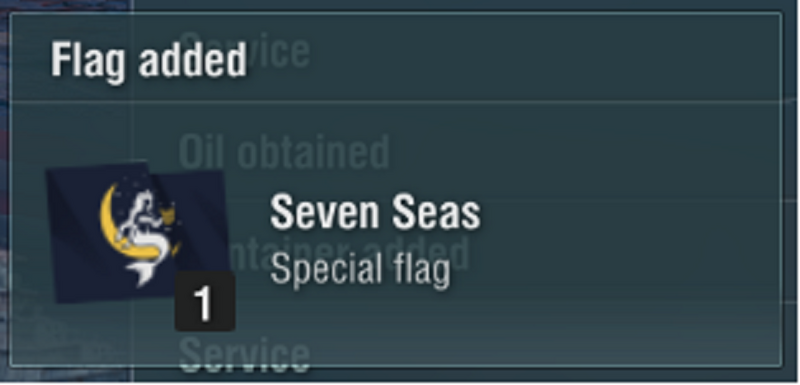Click the word Flag in header
Screen dimensions: 800x385
pyautogui.click(x=87, y=61)
